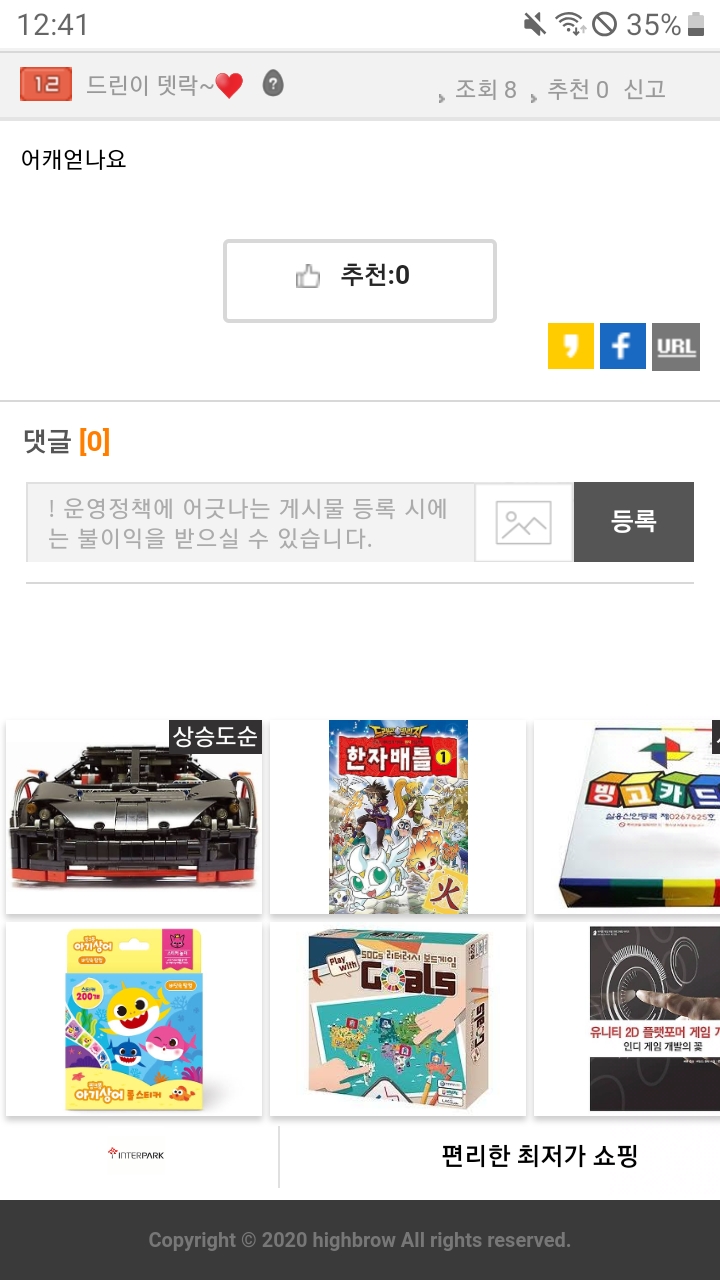
Task: Tap 편리한 최저가 쇼핑 banner link
Action: [x=540, y=1157]
